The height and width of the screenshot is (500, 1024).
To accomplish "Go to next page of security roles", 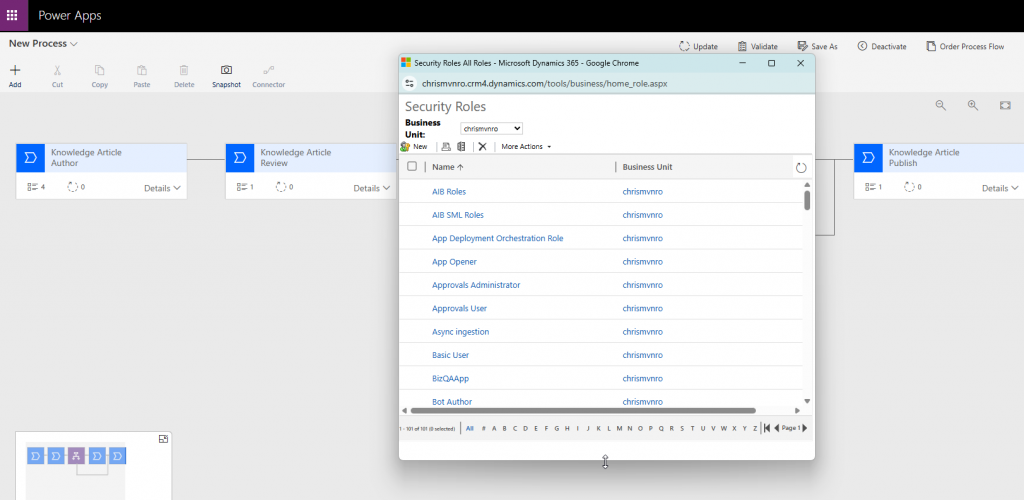I will tap(805, 428).
